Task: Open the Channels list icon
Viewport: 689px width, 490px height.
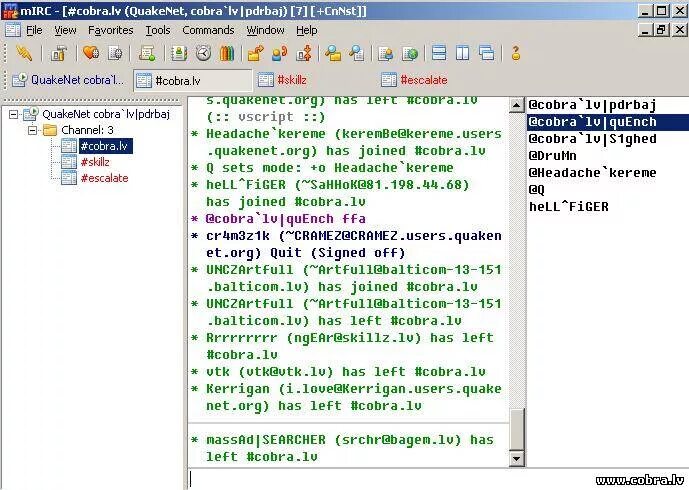Action: tap(115, 54)
